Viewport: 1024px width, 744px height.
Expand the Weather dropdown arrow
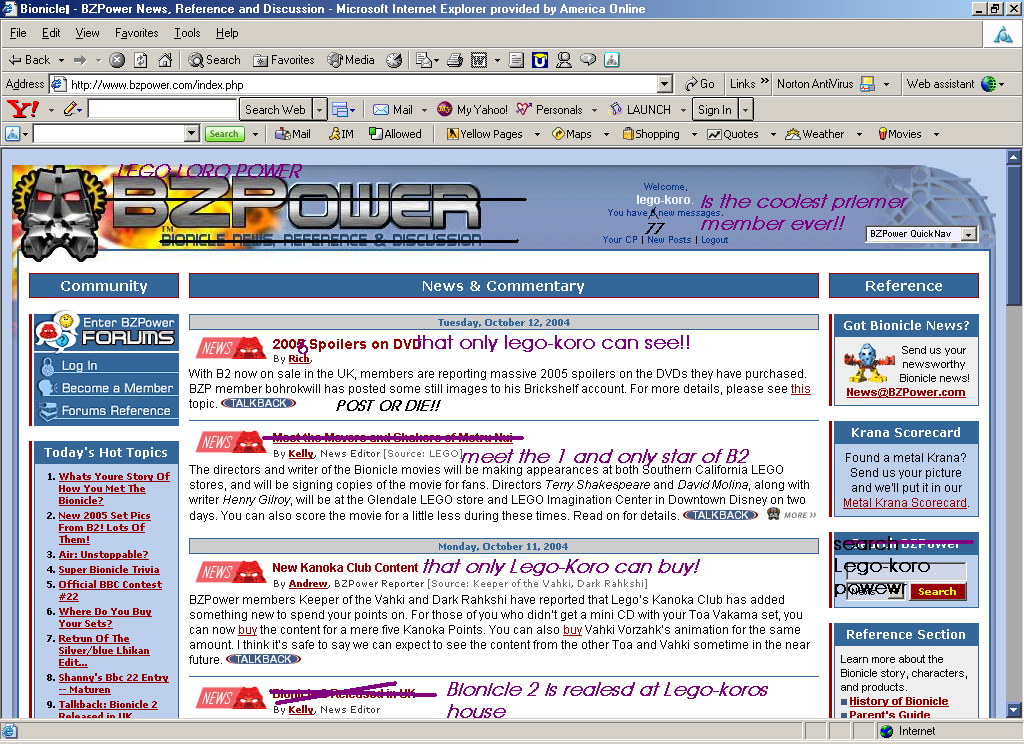[x=859, y=134]
